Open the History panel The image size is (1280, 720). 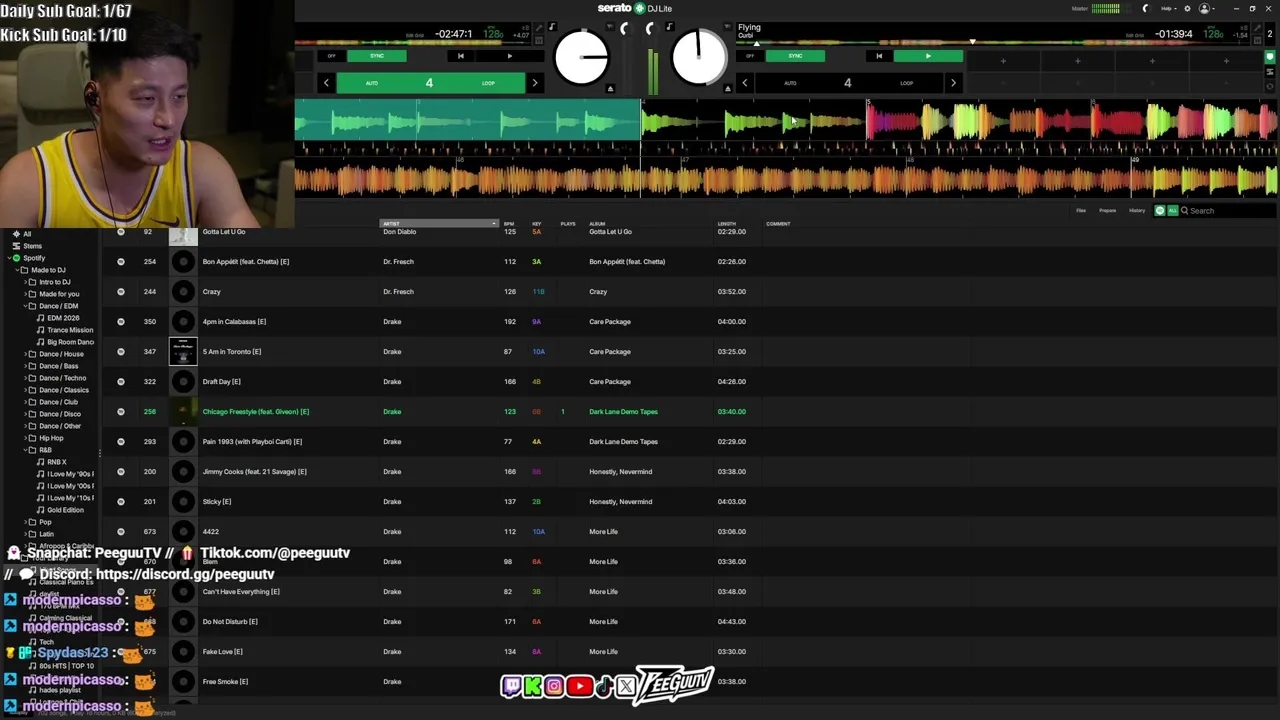pos(1137,211)
